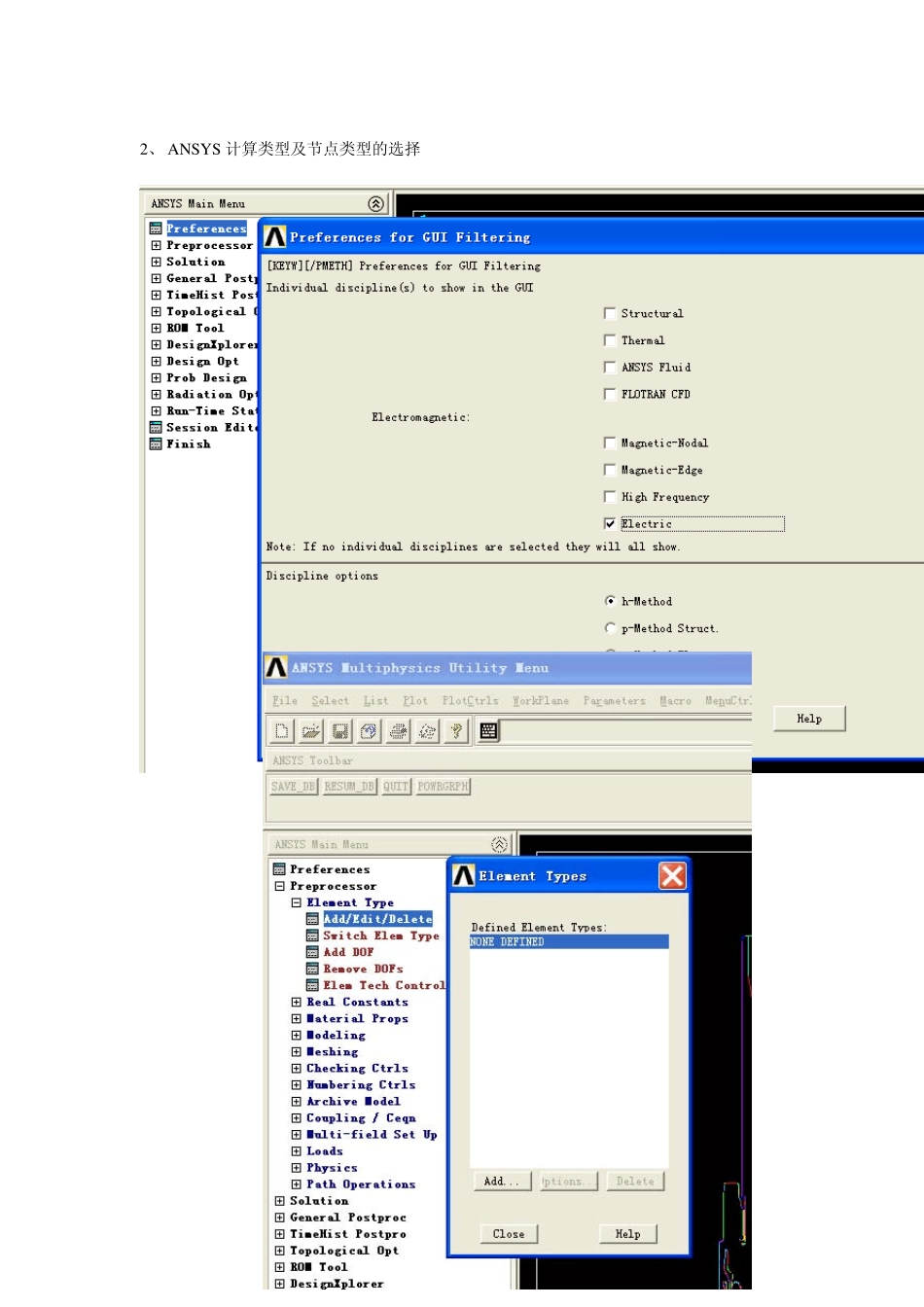Click the SAVE_DB toolbar button
Image resolution: width=924 pixels, height=1307 pixels.
click(293, 786)
